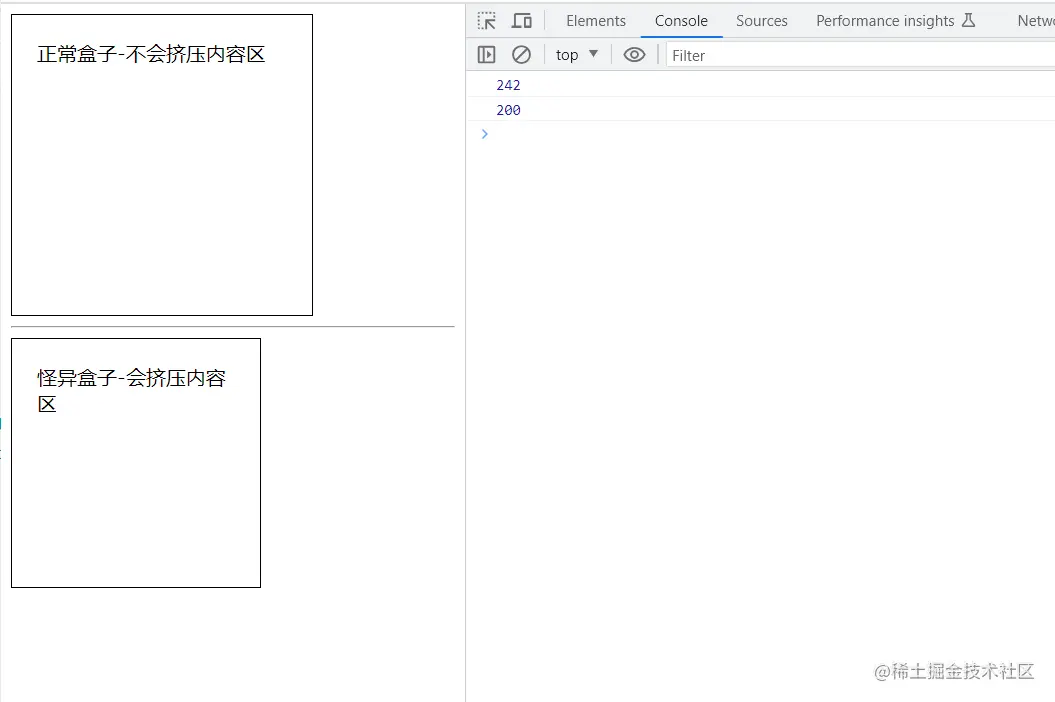1055x702 pixels.
Task: Switch to the Elements tab
Action: pos(596,20)
